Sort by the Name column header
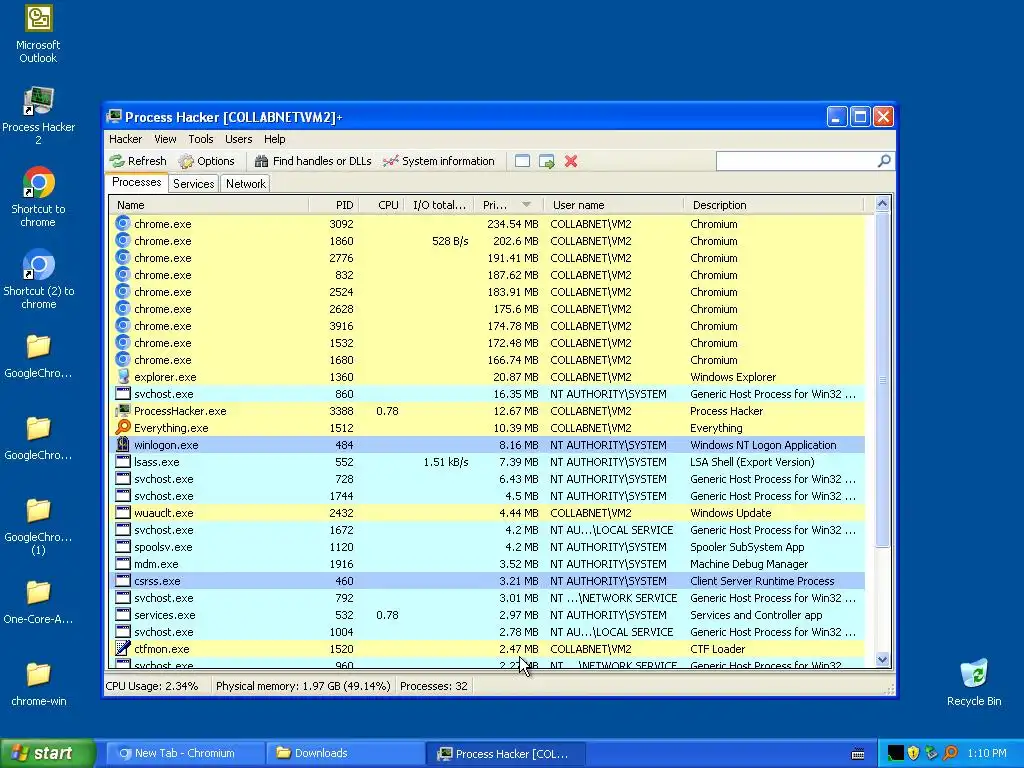The width and height of the screenshot is (1024, 768). 209,205
